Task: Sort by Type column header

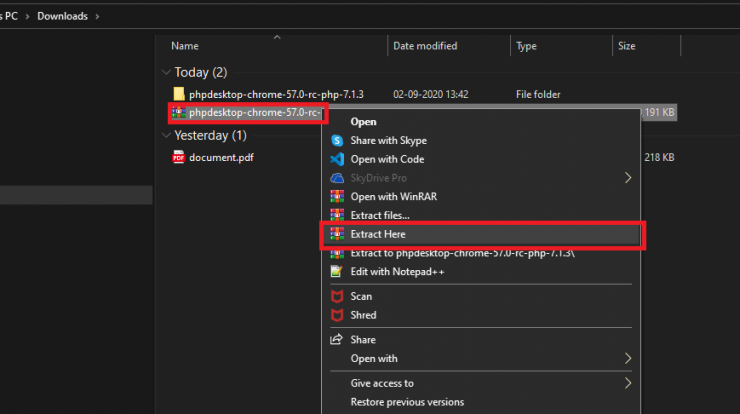Action: tap(526, 46)
